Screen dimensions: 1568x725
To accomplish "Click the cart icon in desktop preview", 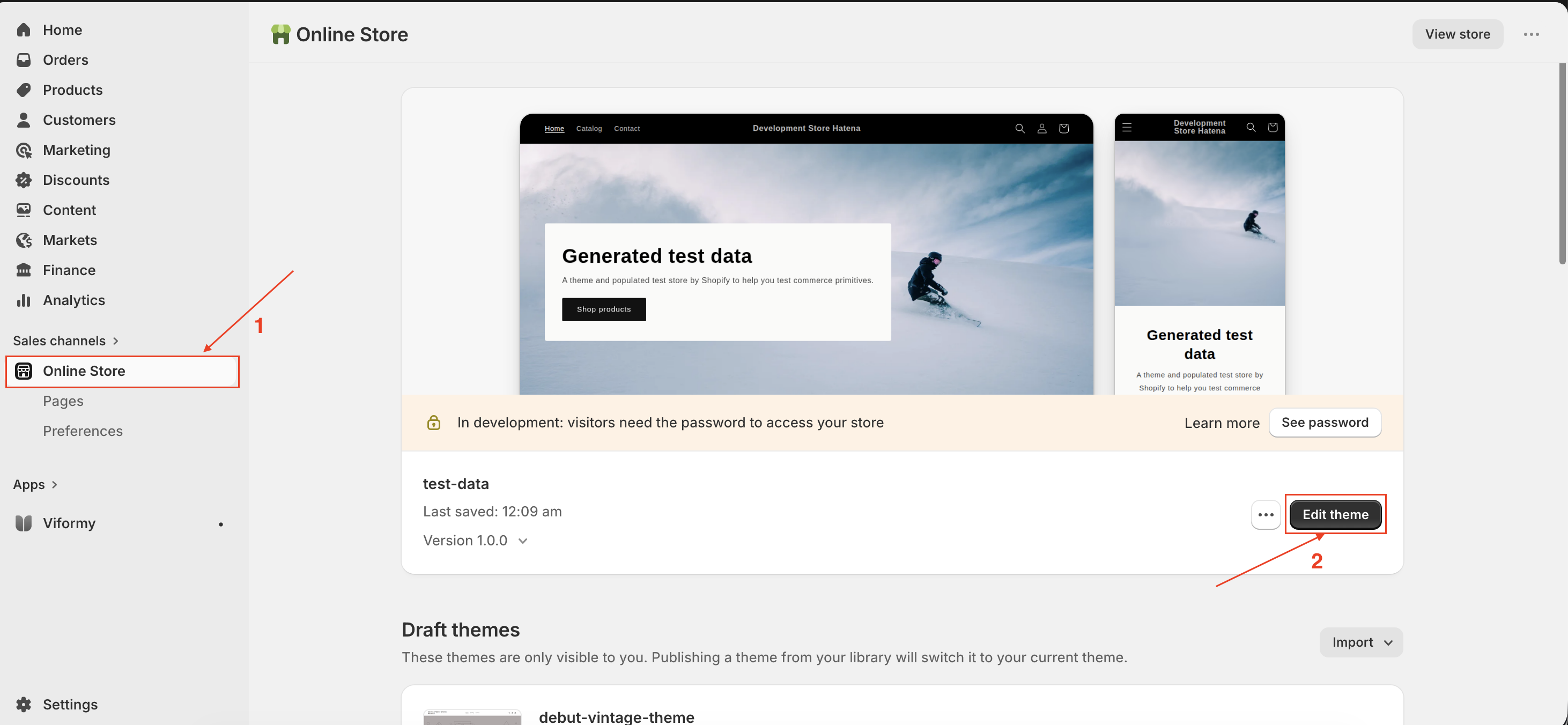I will (1064, 129).
